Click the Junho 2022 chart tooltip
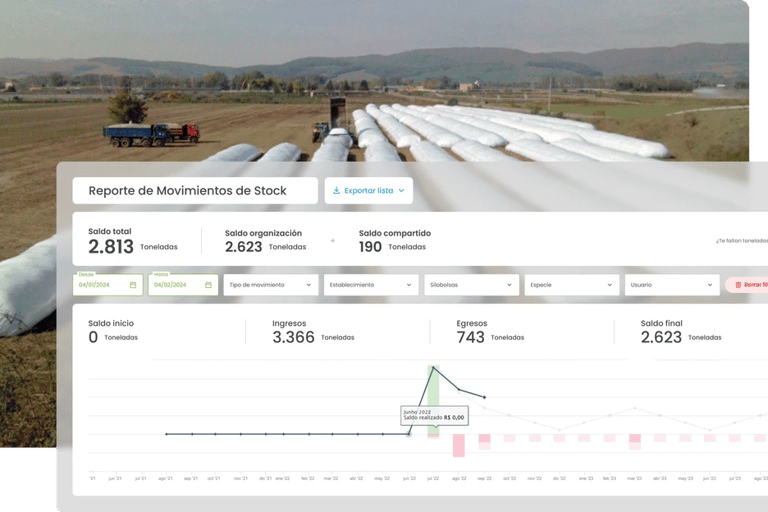Viewport: 768px width, 512px height. point(434,415)
